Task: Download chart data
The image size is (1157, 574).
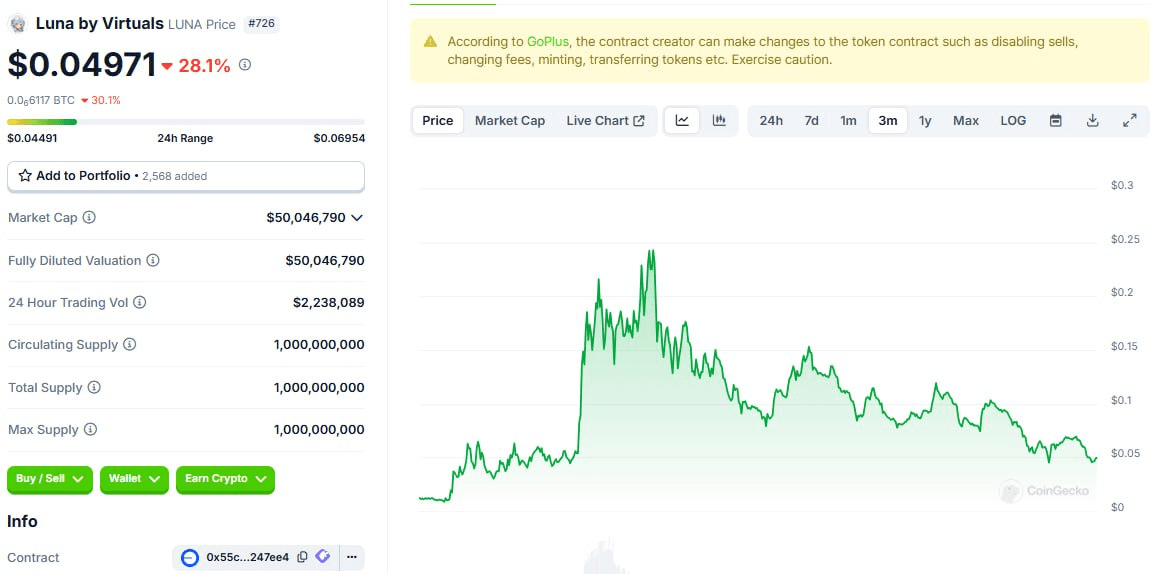Action: 1093,120
